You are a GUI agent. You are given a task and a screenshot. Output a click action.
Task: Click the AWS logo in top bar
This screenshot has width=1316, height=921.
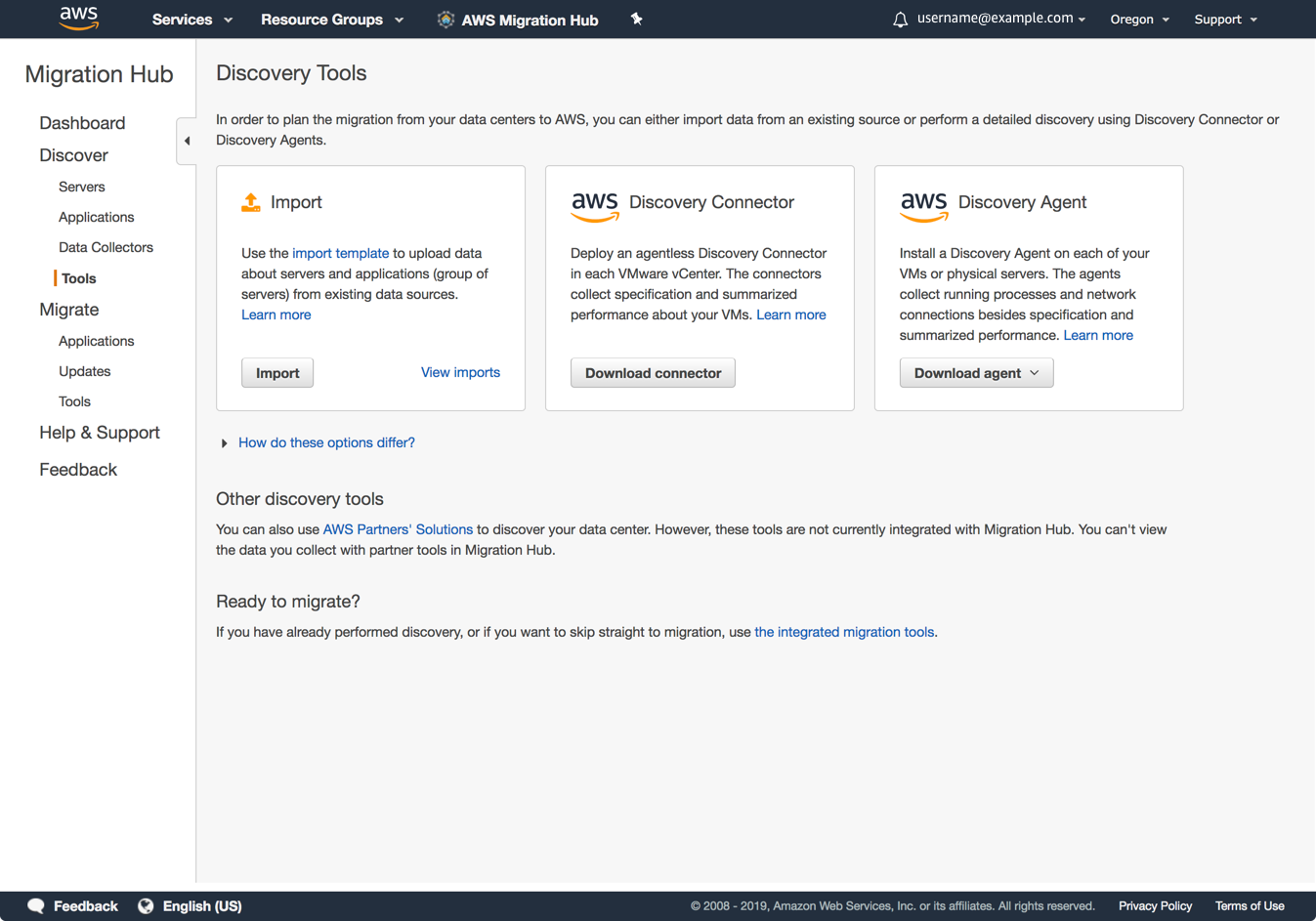pyautogui.click(x=78, y=19)
